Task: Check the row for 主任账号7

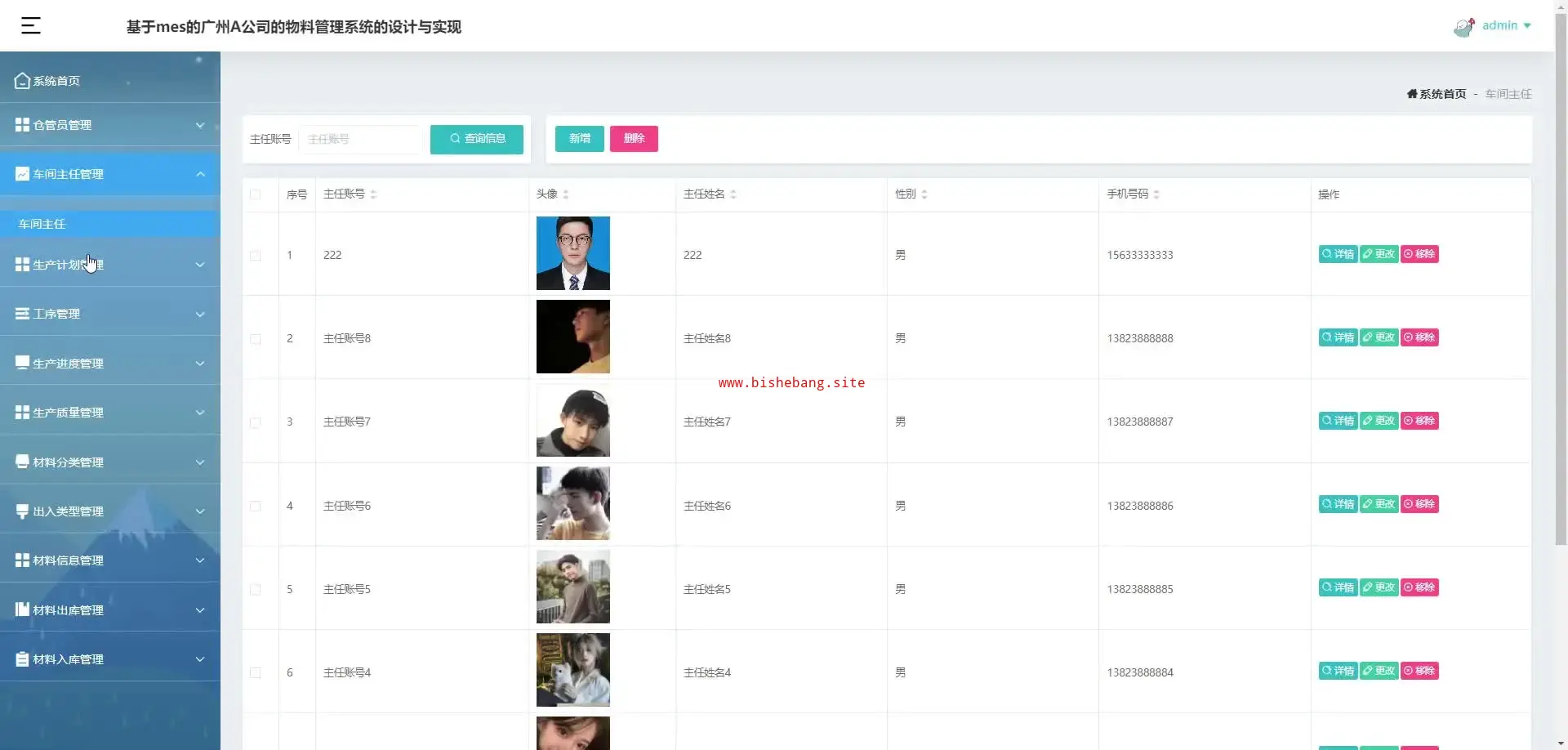Action: (256, 422)
